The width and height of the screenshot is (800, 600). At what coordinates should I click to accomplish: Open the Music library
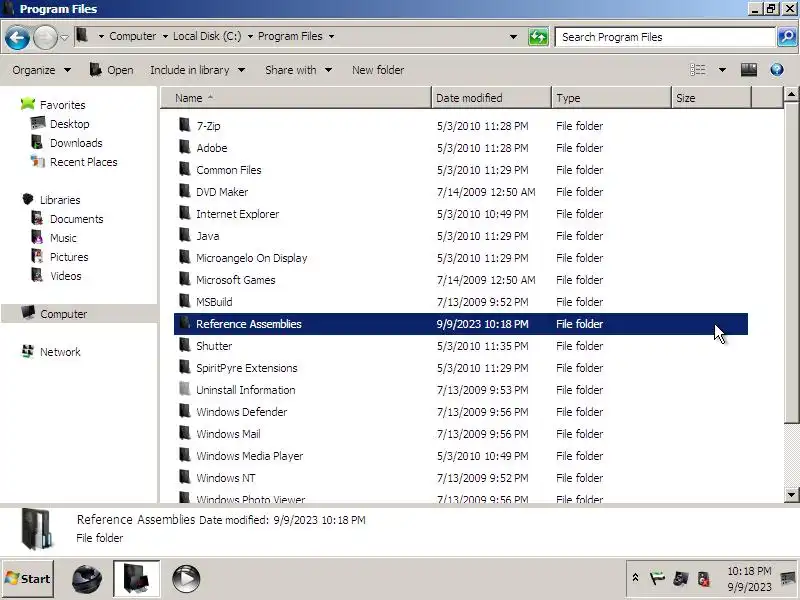point(63,238)
